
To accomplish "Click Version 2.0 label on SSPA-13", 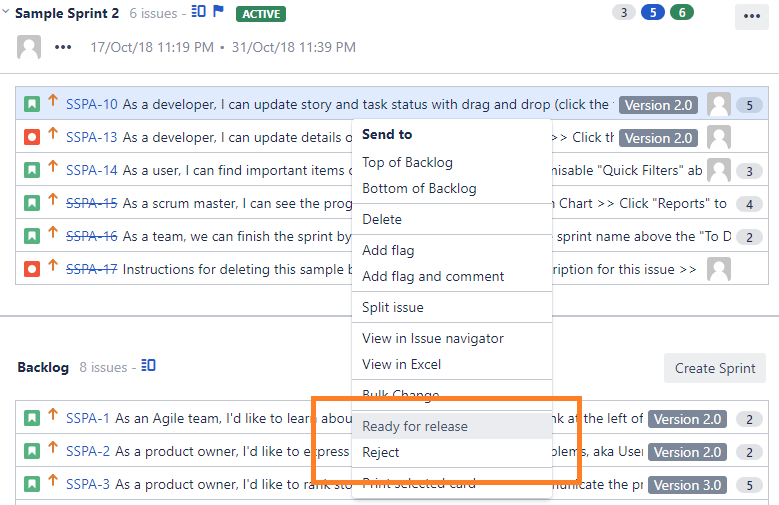I will [x=658, y=138].
